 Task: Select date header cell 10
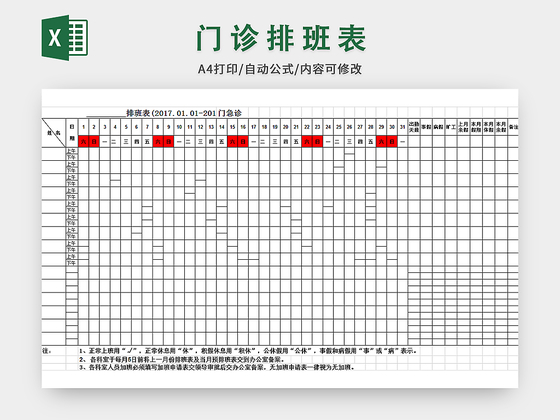pos(179,127)
